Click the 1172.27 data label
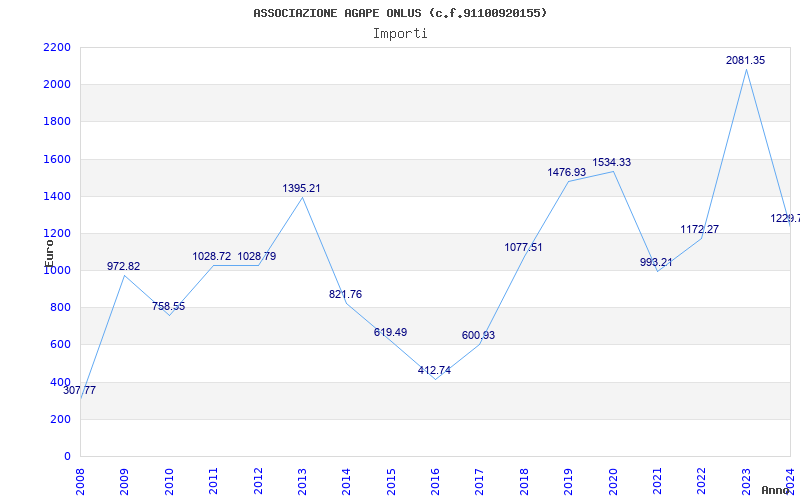Viewport: 800px width, 500px height. click(699, 229)
